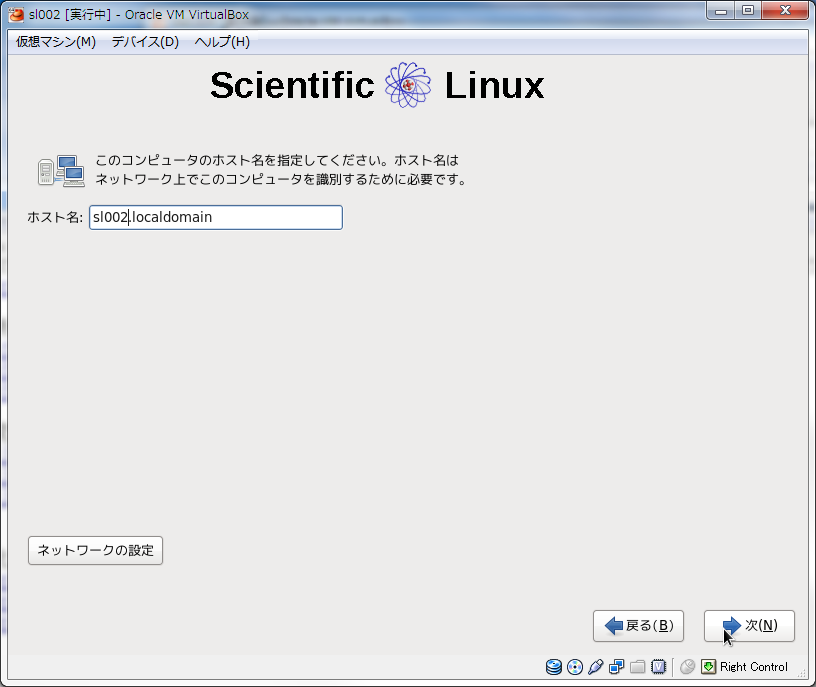
Task: Click the shared folders status icon
Action: point(637,667)
